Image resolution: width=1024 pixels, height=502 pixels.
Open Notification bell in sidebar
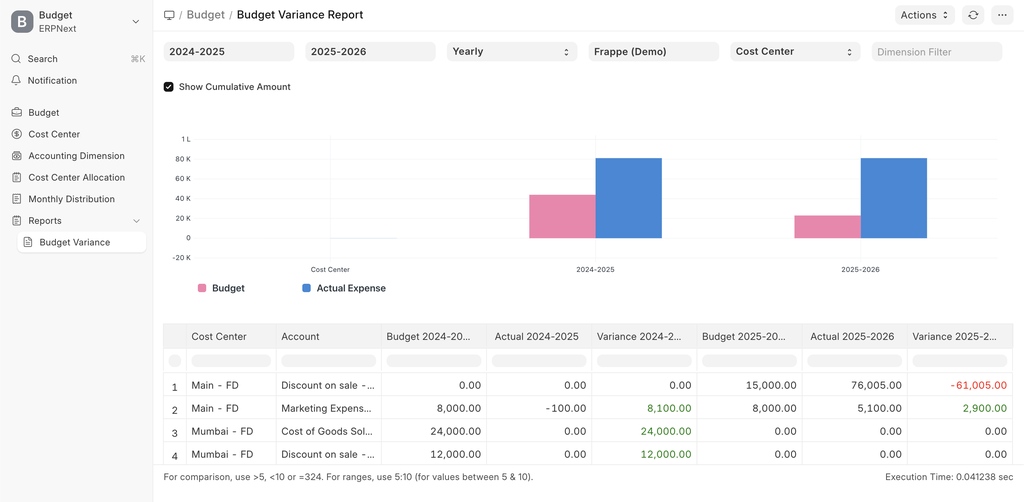[16, 80]
